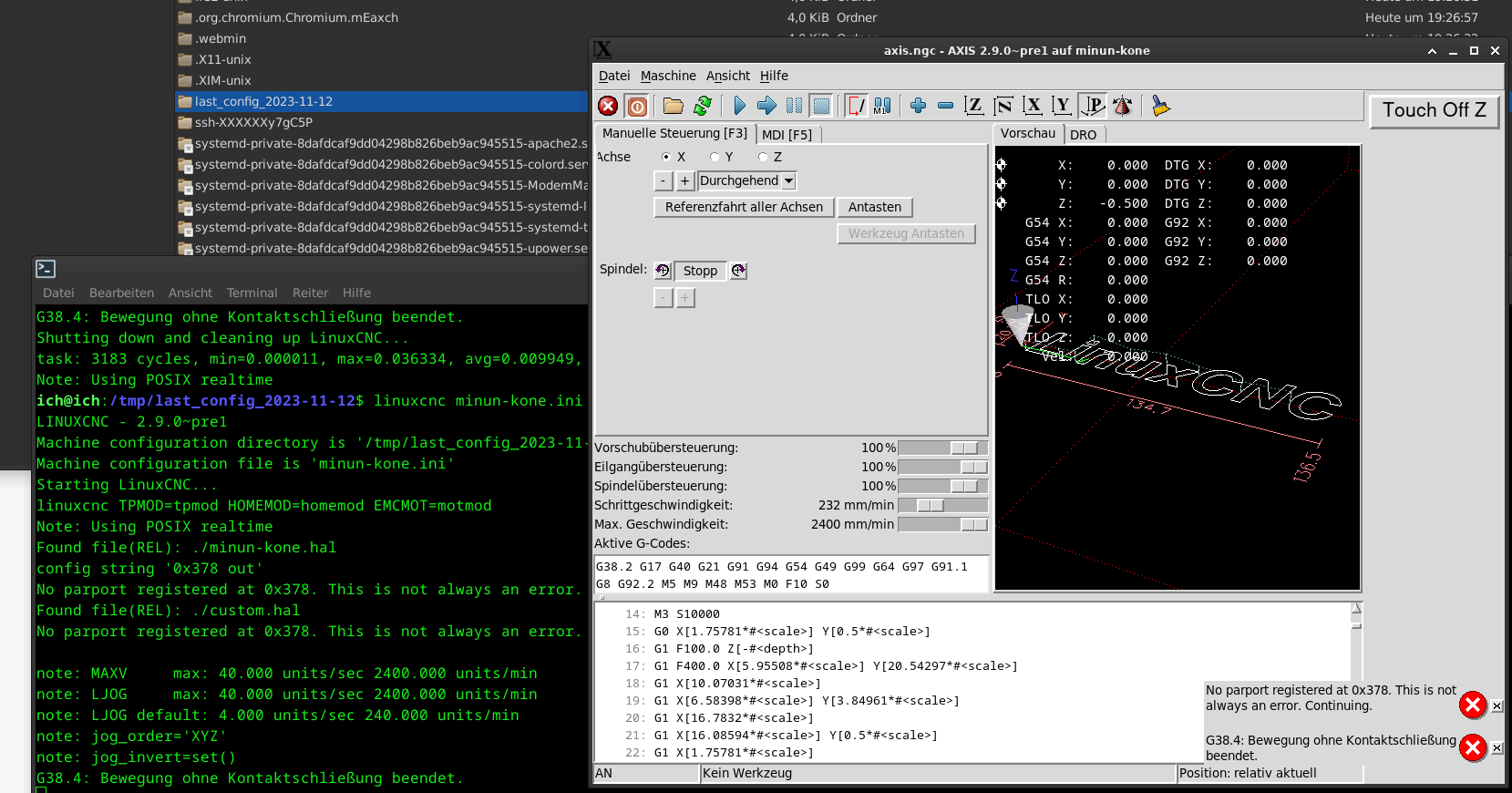Viewport: 1512px width, 793px height.
Task: Switch preview to perspective P view
Action: click(1092, 106)
